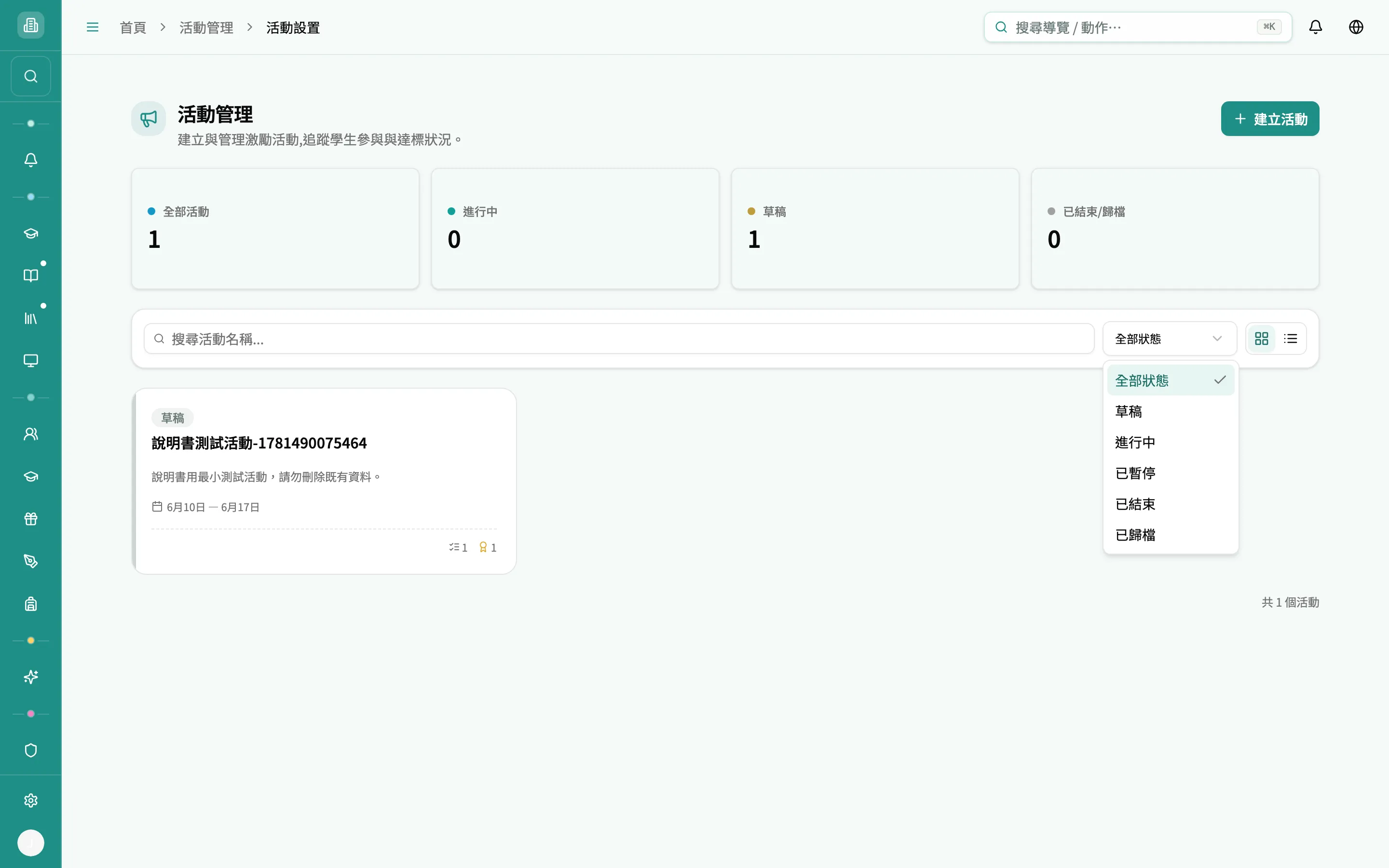
Task: Open the header notification bell
Action: coord(1316,27)
